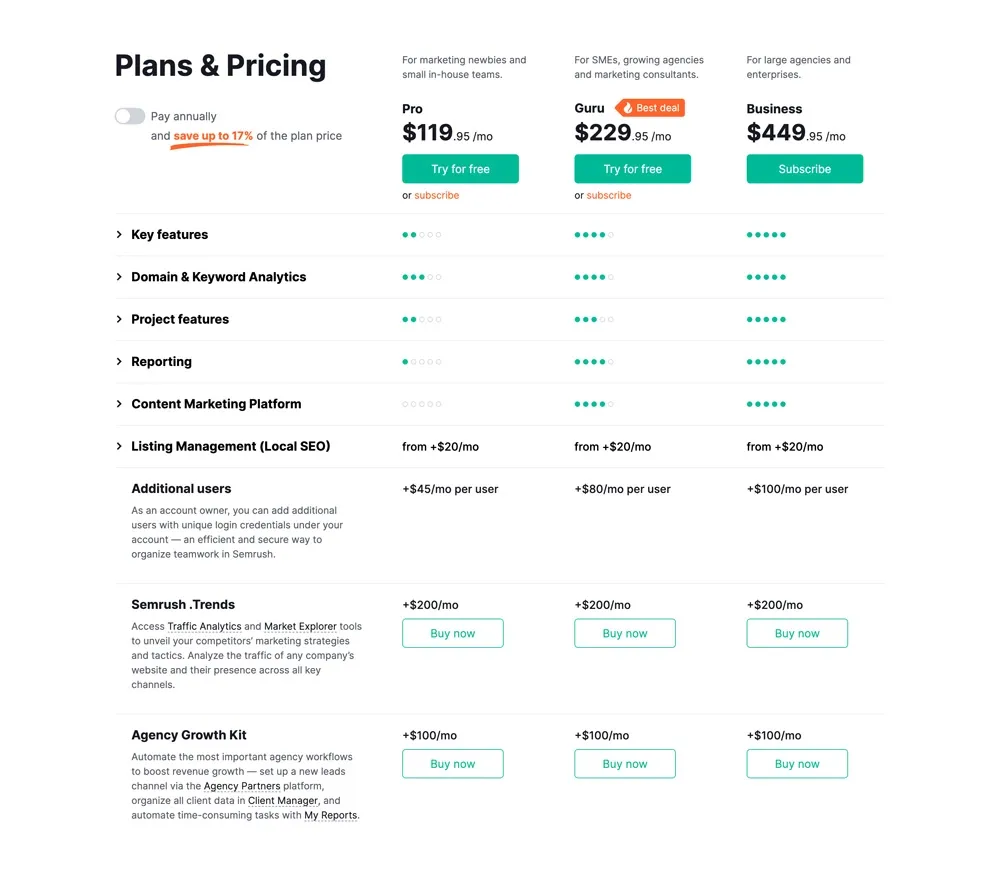
Task: Expand Listing Management (Local SEO) chevron
Action: [x=119, y=447]
